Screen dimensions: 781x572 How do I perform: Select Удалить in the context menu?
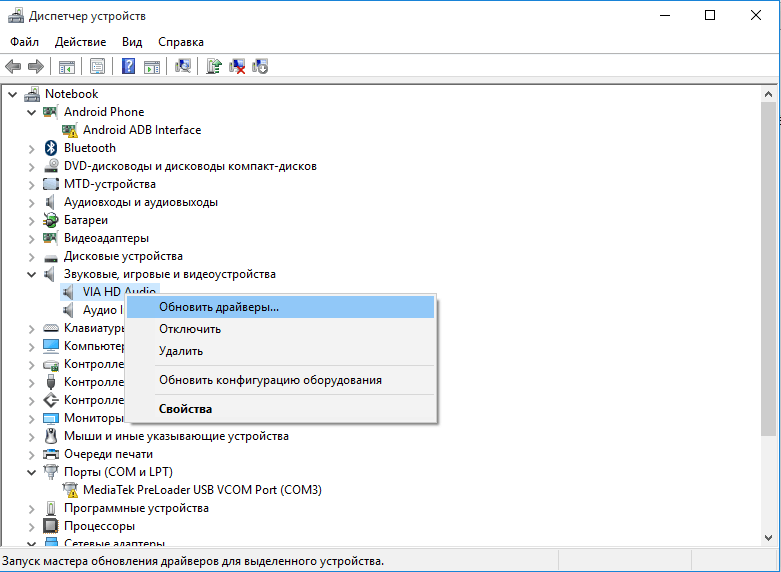[x=181, y=351]
